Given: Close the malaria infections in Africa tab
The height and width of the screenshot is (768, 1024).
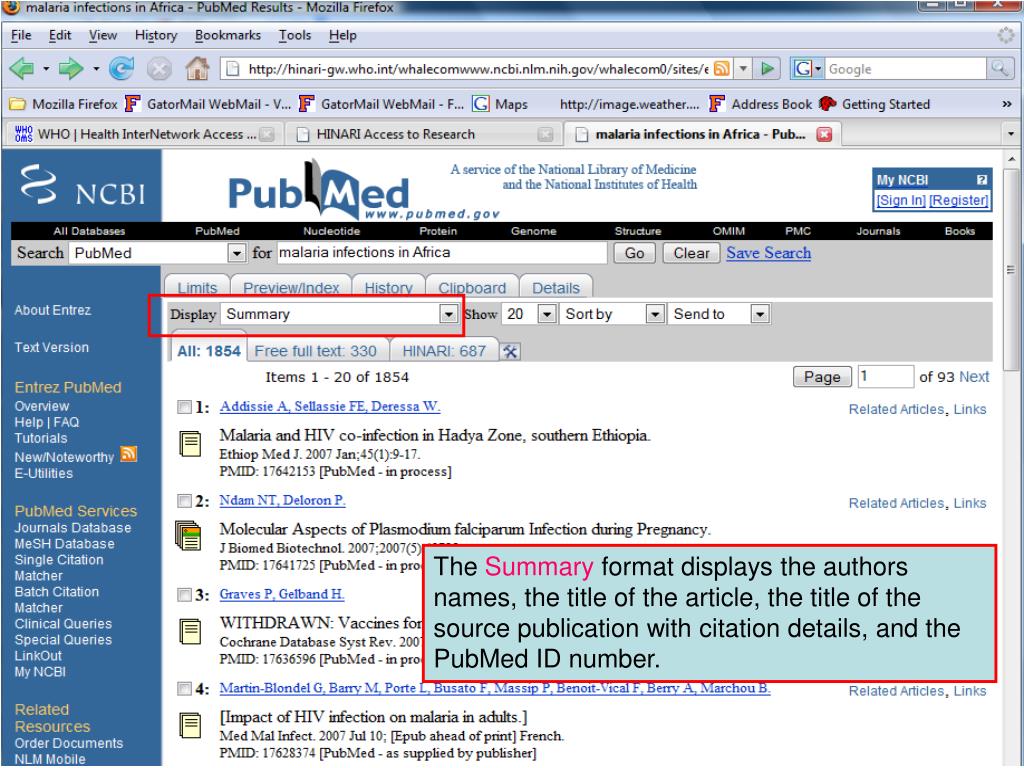Looking at the screenshot, I should tap(825, 134).
